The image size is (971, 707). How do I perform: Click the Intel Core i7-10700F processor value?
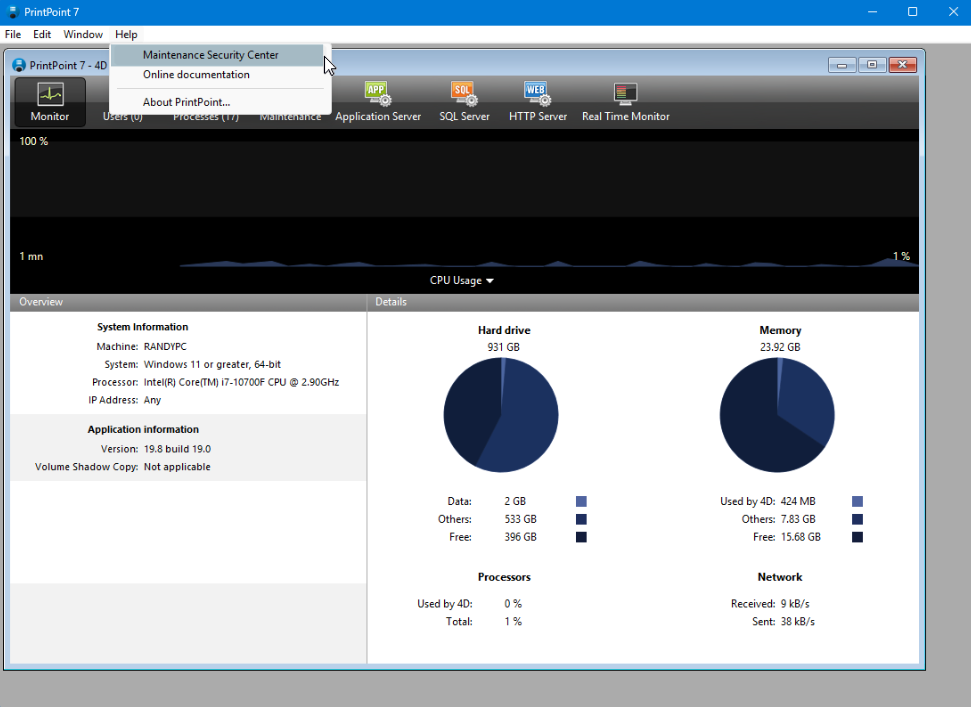click(x=242, y=383)
